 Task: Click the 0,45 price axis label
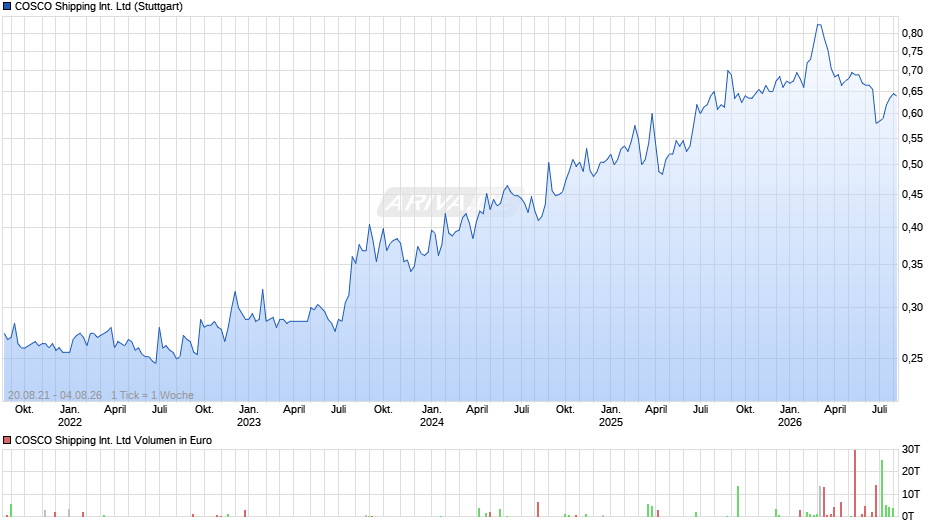912,194
